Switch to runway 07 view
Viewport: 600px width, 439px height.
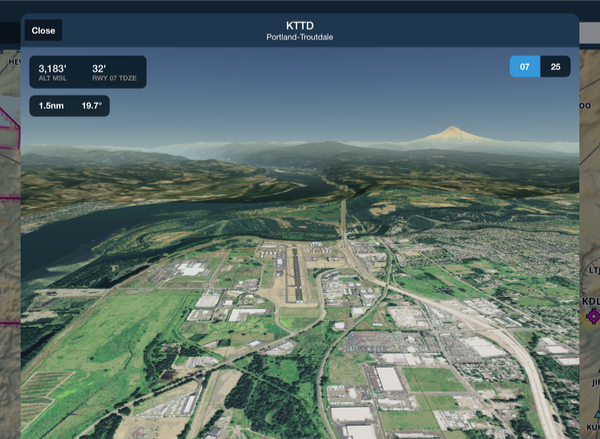click(524, 67)
